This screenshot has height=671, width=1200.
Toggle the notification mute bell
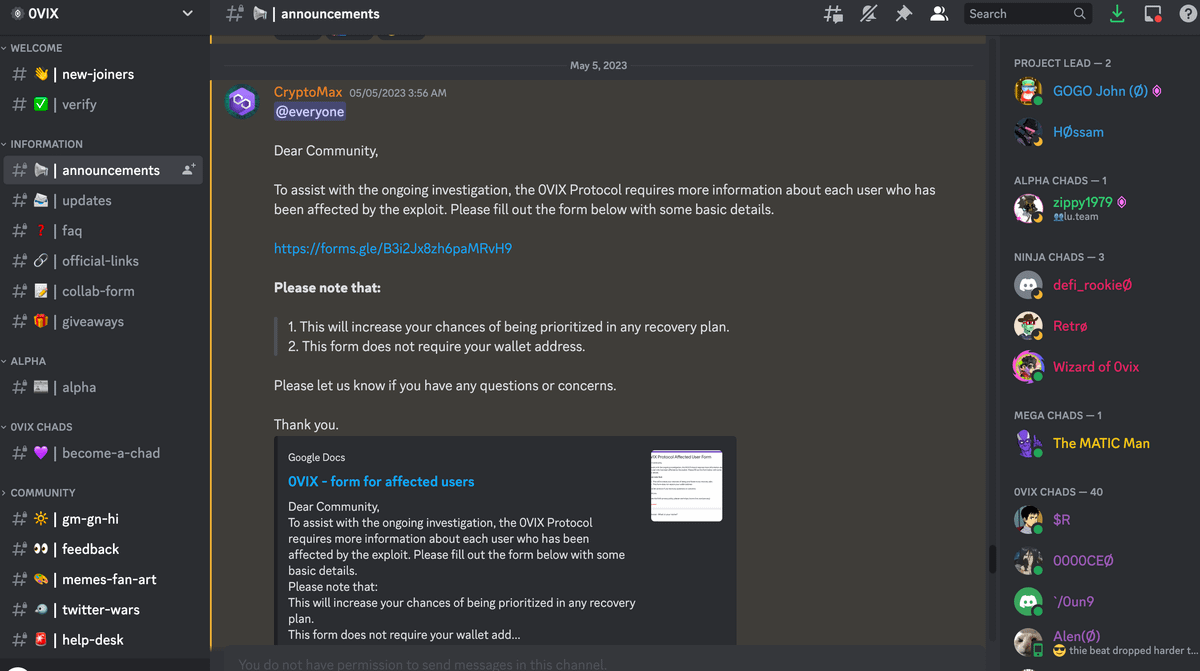[869, 14]
